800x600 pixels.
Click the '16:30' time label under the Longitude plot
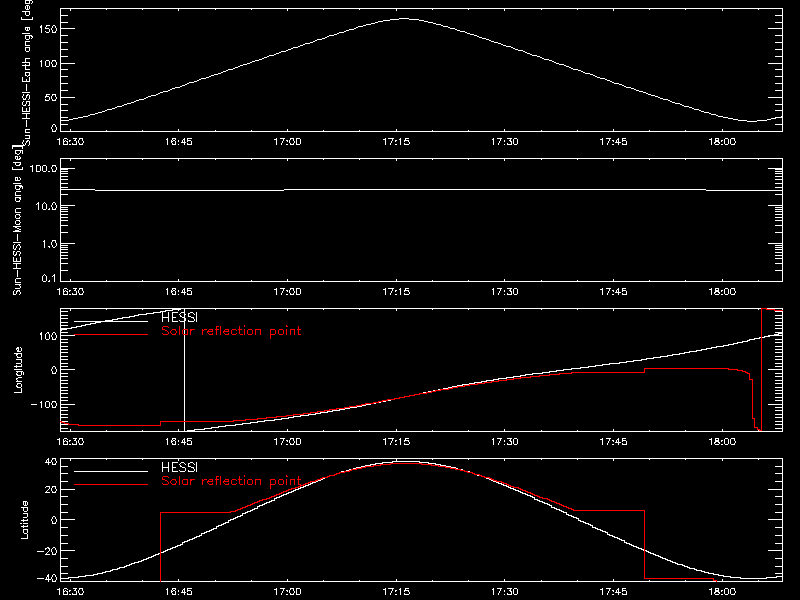point(70,442)
